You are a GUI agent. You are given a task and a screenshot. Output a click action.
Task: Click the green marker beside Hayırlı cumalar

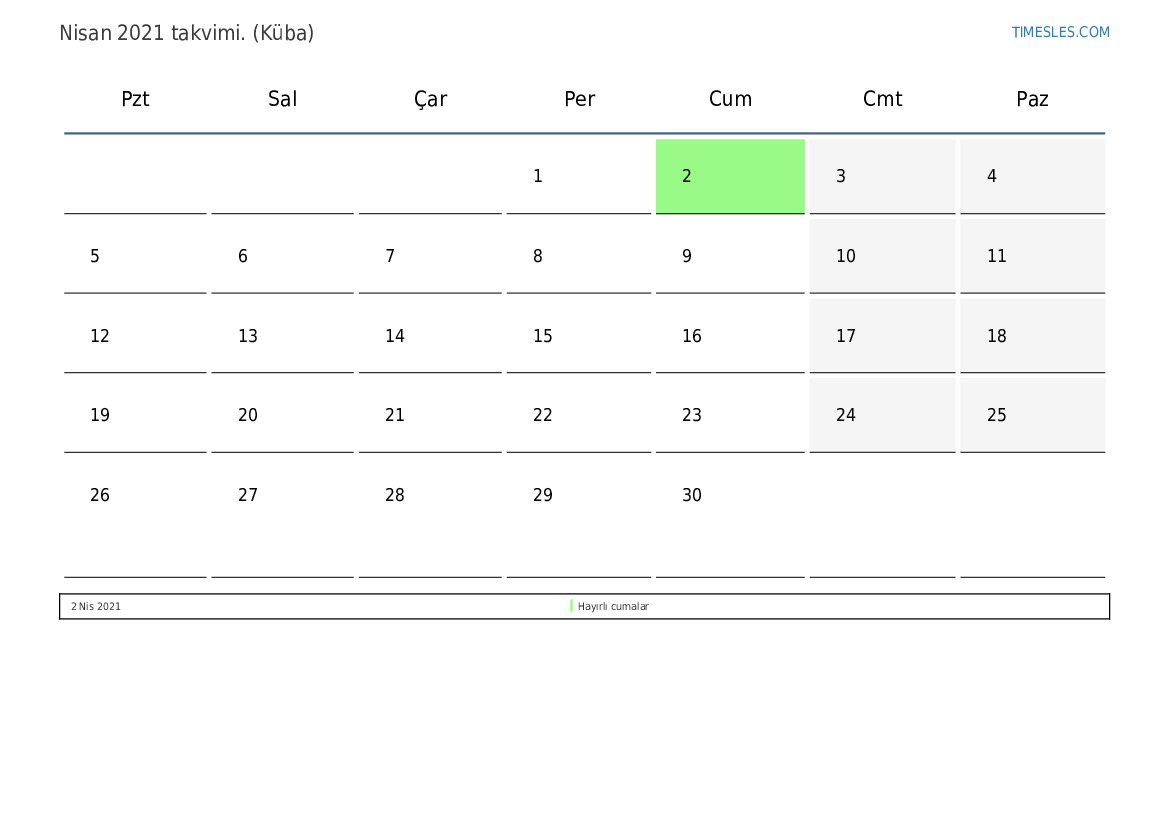point(571,606)
